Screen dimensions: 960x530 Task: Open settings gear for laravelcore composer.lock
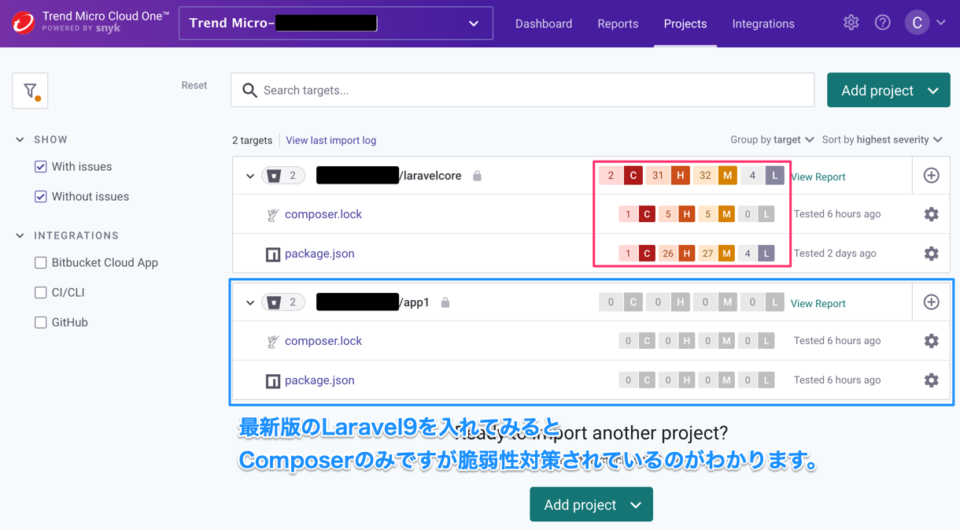pos(931,214)
